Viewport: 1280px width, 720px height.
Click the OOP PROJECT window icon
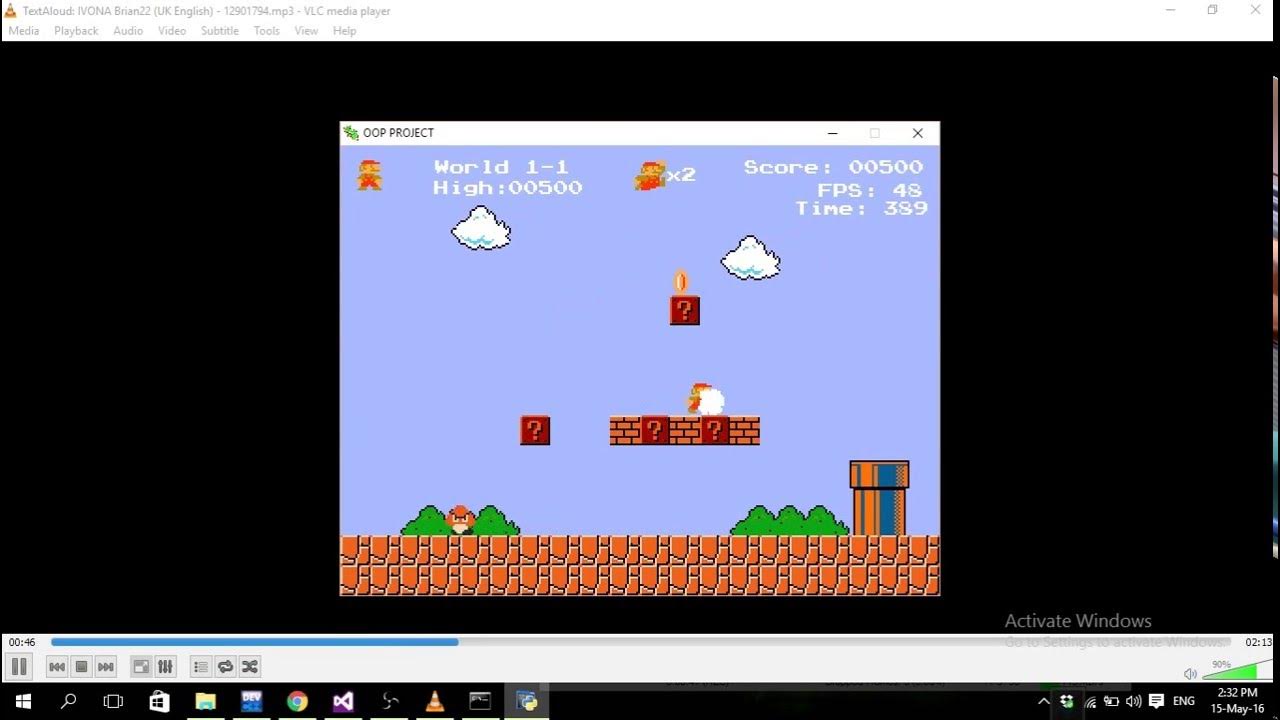pos(351,132)
